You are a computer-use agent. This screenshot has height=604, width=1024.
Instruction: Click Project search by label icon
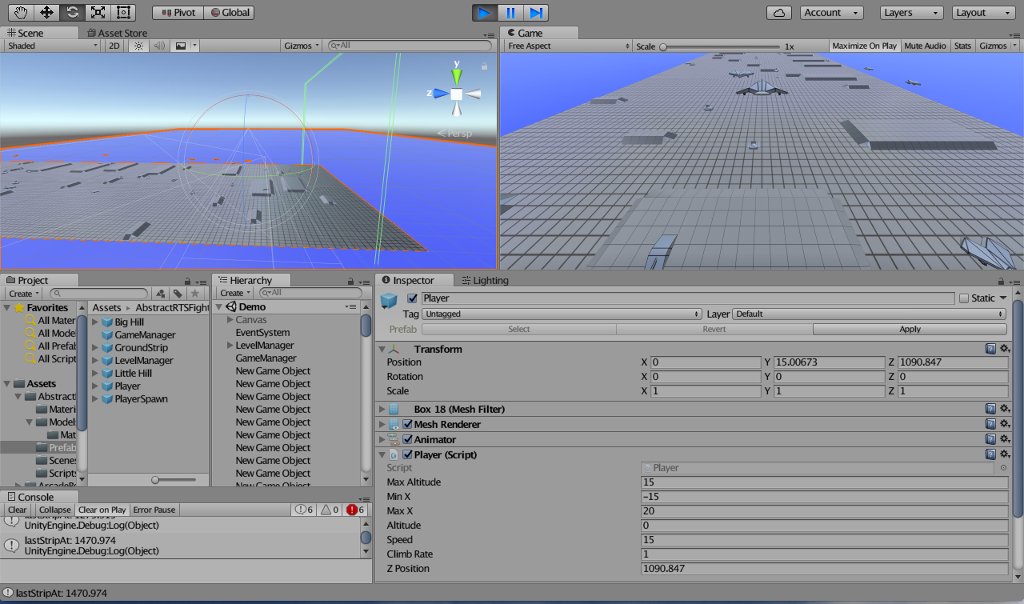pyautogui.click(x=178, y=293)
